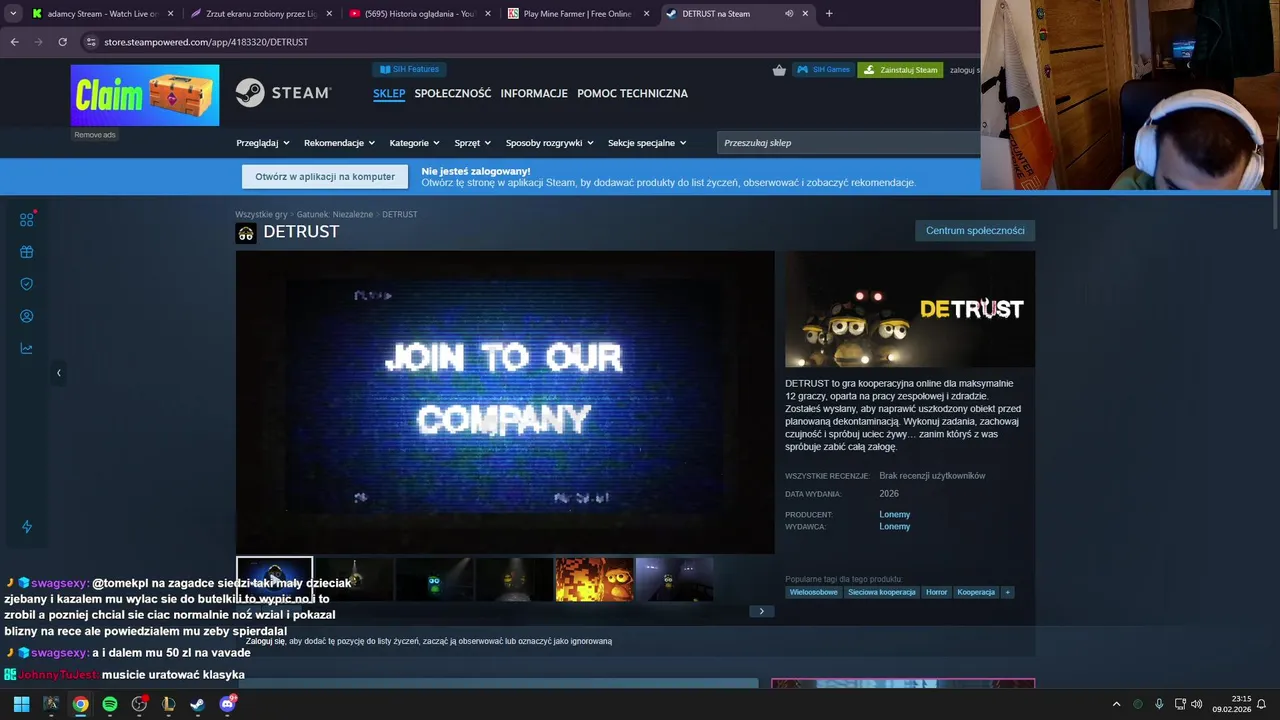Open the sidebar shield check icon

[27, 284]
